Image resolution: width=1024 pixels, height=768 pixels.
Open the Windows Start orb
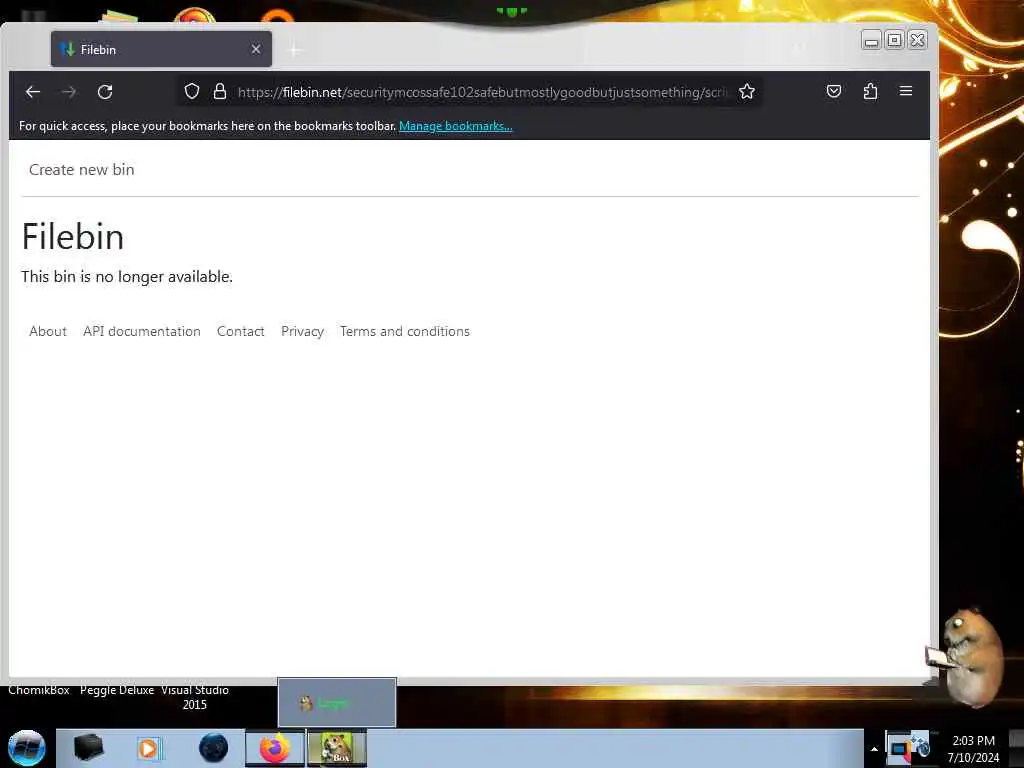27,748
